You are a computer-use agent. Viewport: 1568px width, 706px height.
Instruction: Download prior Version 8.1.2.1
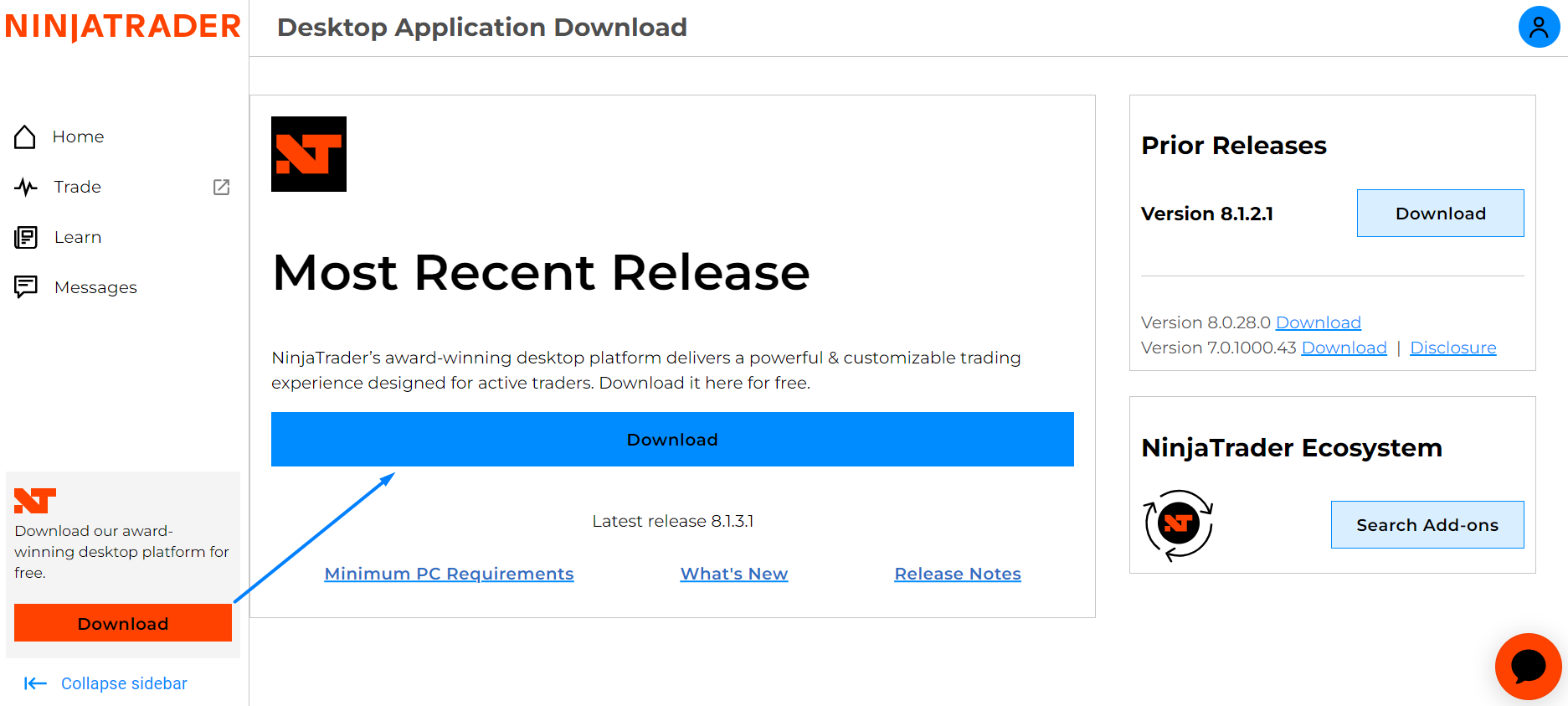pyautogui.click(x=1440, y=213)
